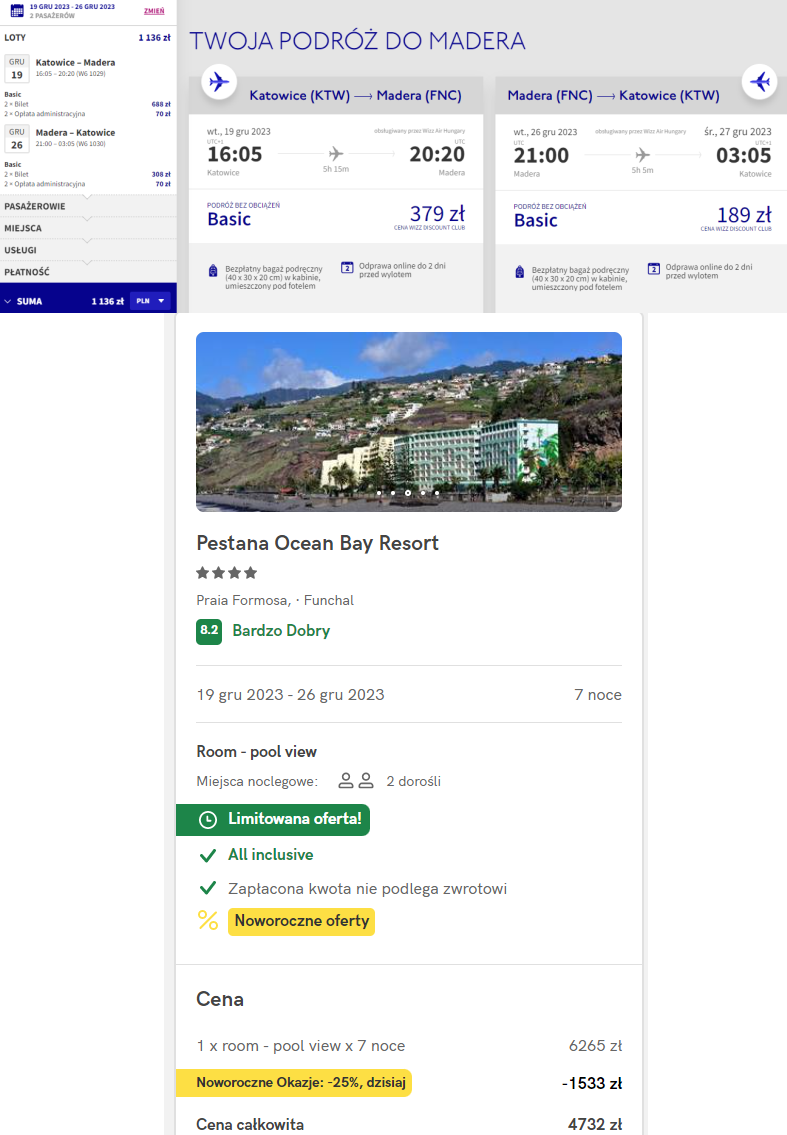The image size is (787, 1135).
Task: Click the return online check-in icon
Action: (653, 268)
